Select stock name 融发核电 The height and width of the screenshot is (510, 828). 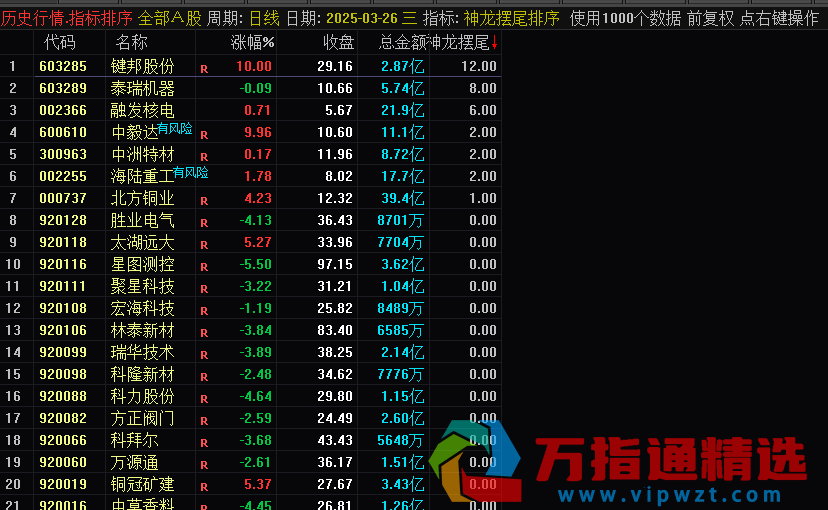(143, 111)
